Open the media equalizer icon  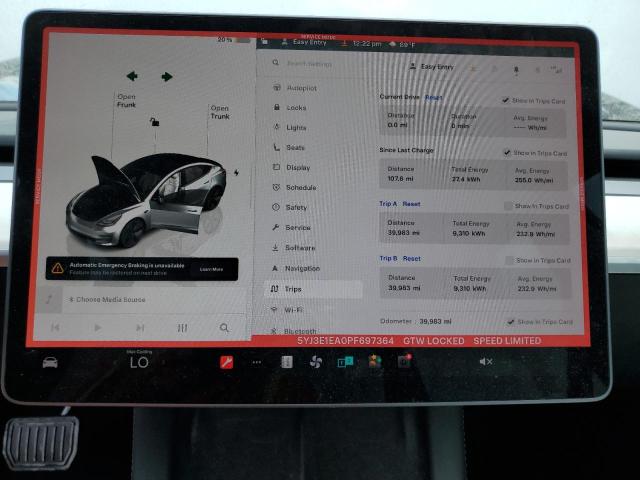pos(182,327)
